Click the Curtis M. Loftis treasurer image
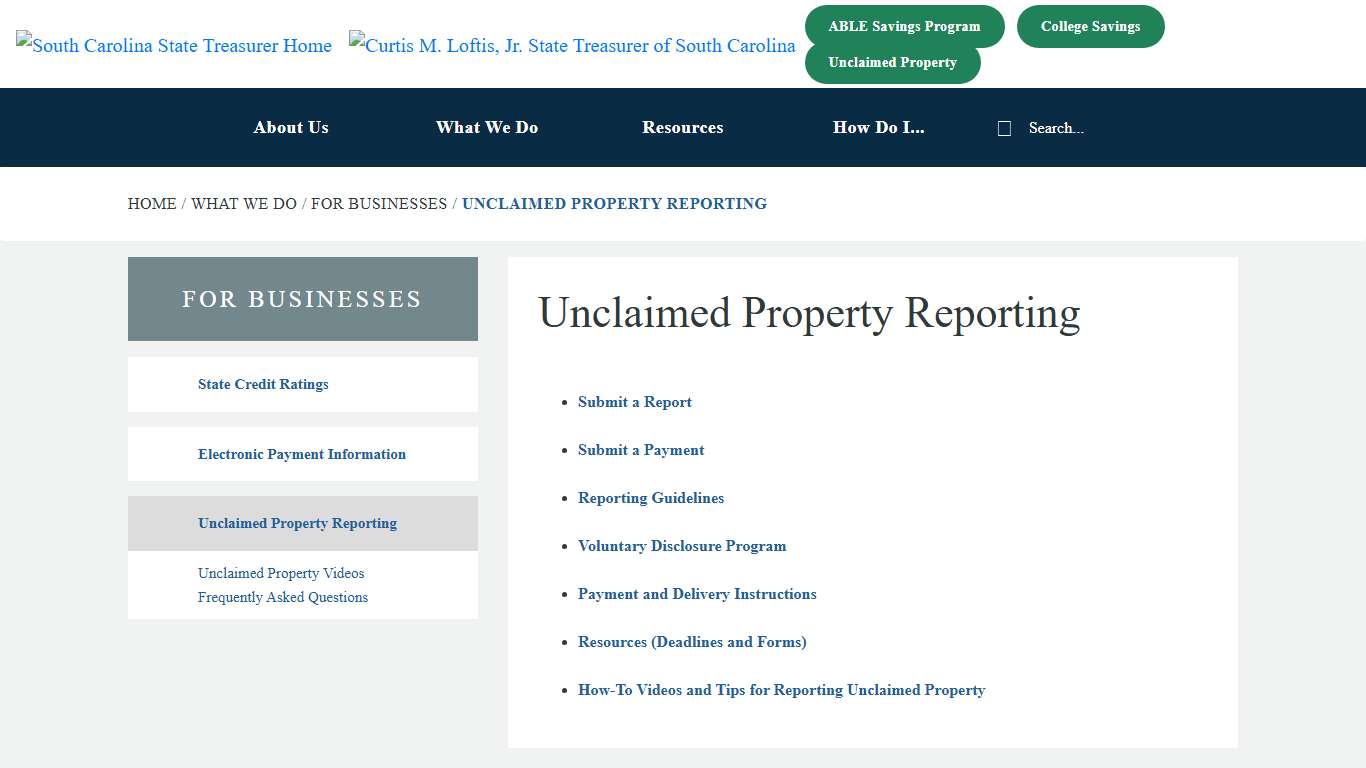1366x768 pixels. click(x=571, y=45)
